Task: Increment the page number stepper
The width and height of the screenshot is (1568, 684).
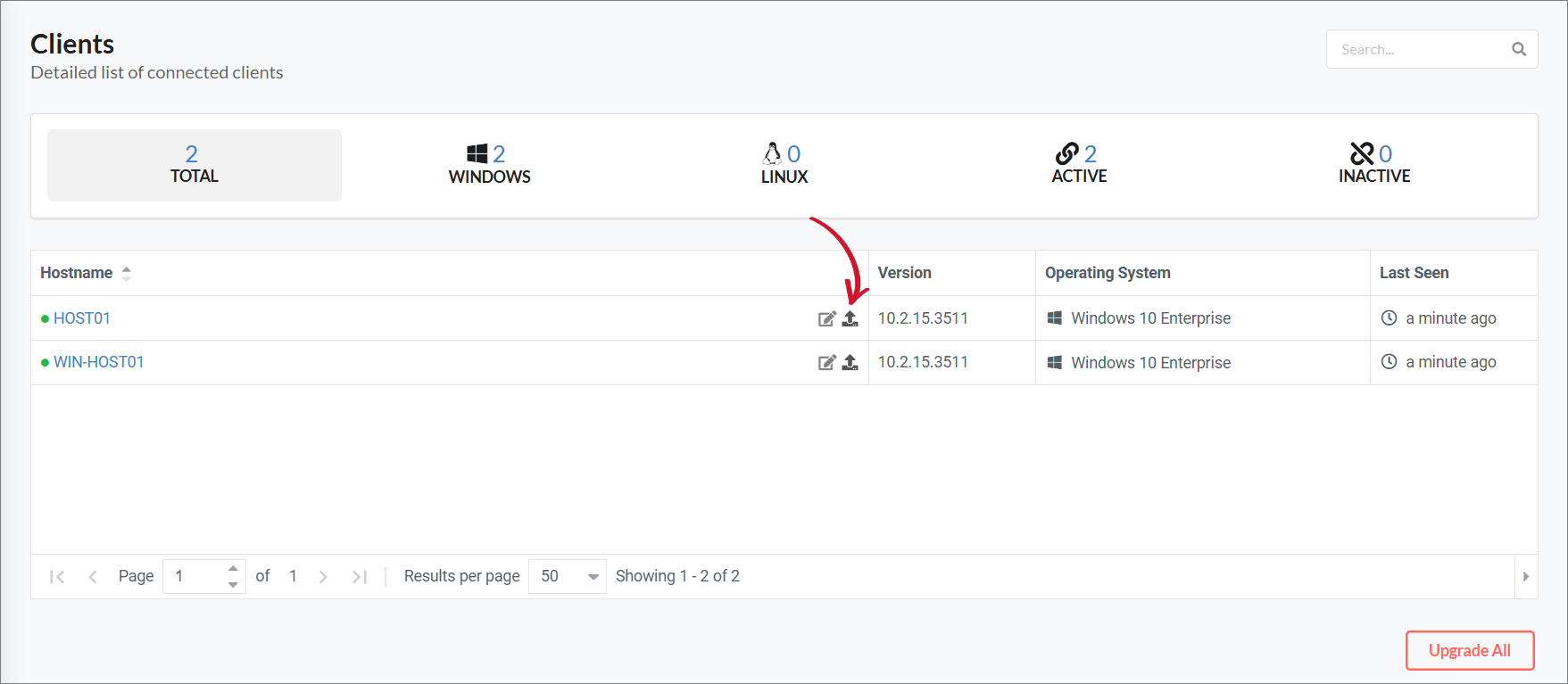Action: 233,568
